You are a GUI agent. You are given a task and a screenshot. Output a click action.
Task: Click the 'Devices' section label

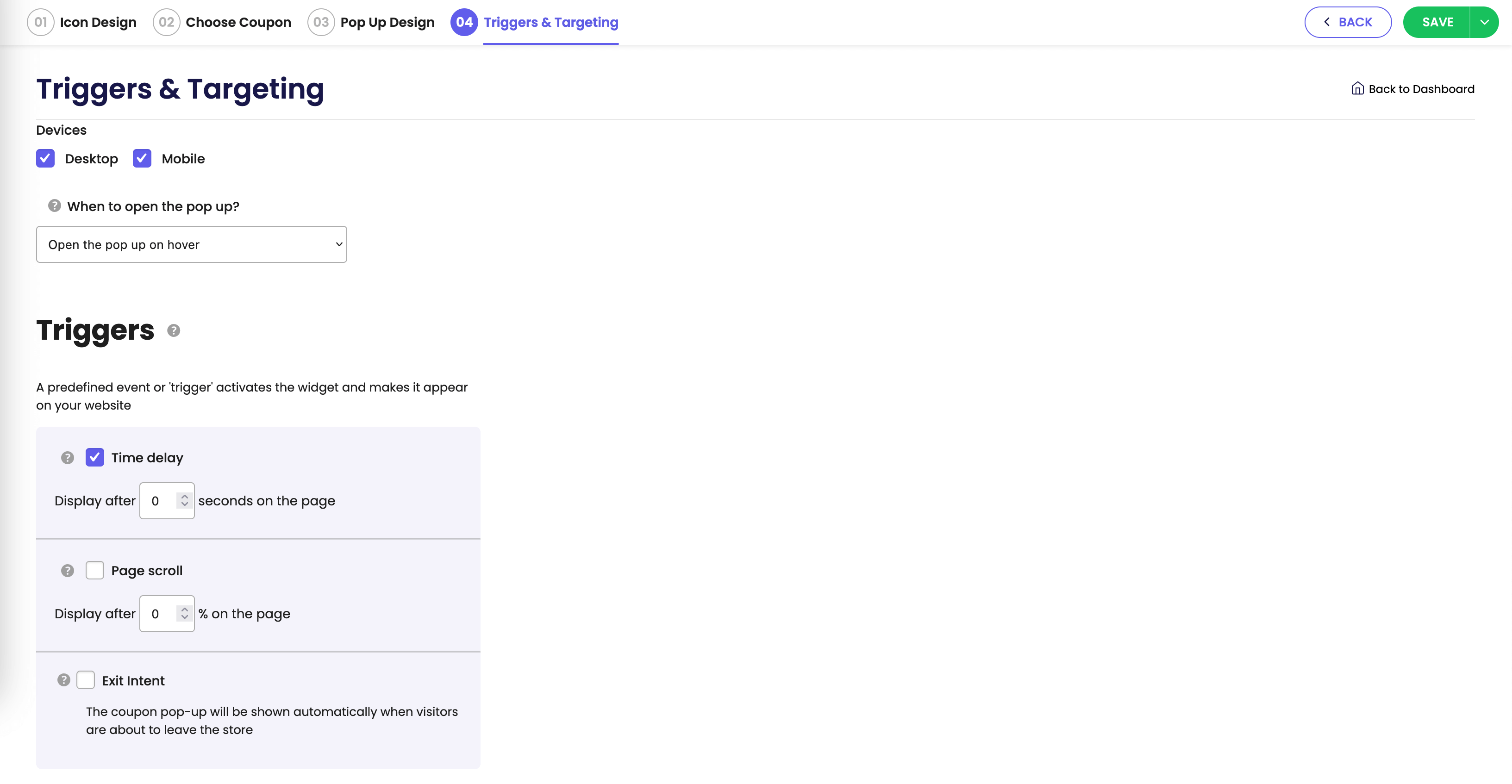[61, 130]
